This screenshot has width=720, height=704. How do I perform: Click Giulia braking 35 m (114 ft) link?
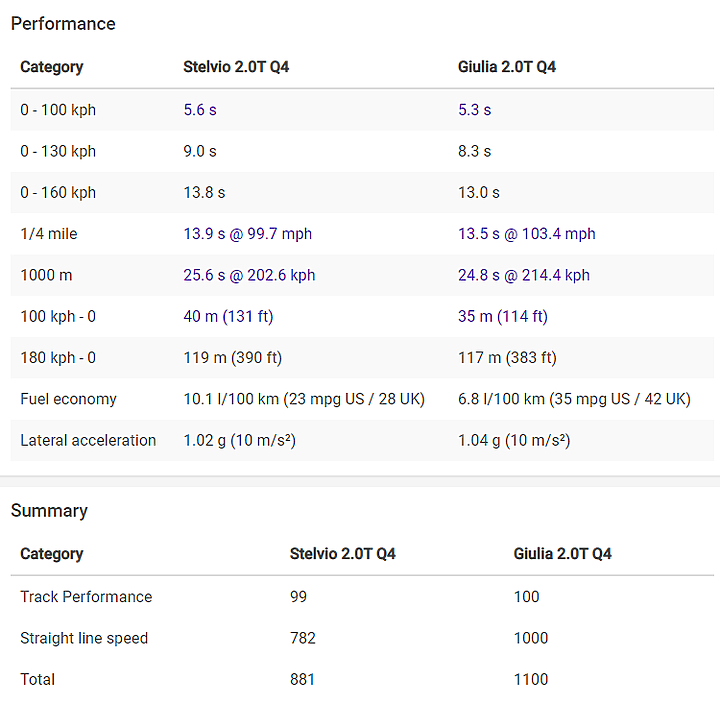point(502,317)
